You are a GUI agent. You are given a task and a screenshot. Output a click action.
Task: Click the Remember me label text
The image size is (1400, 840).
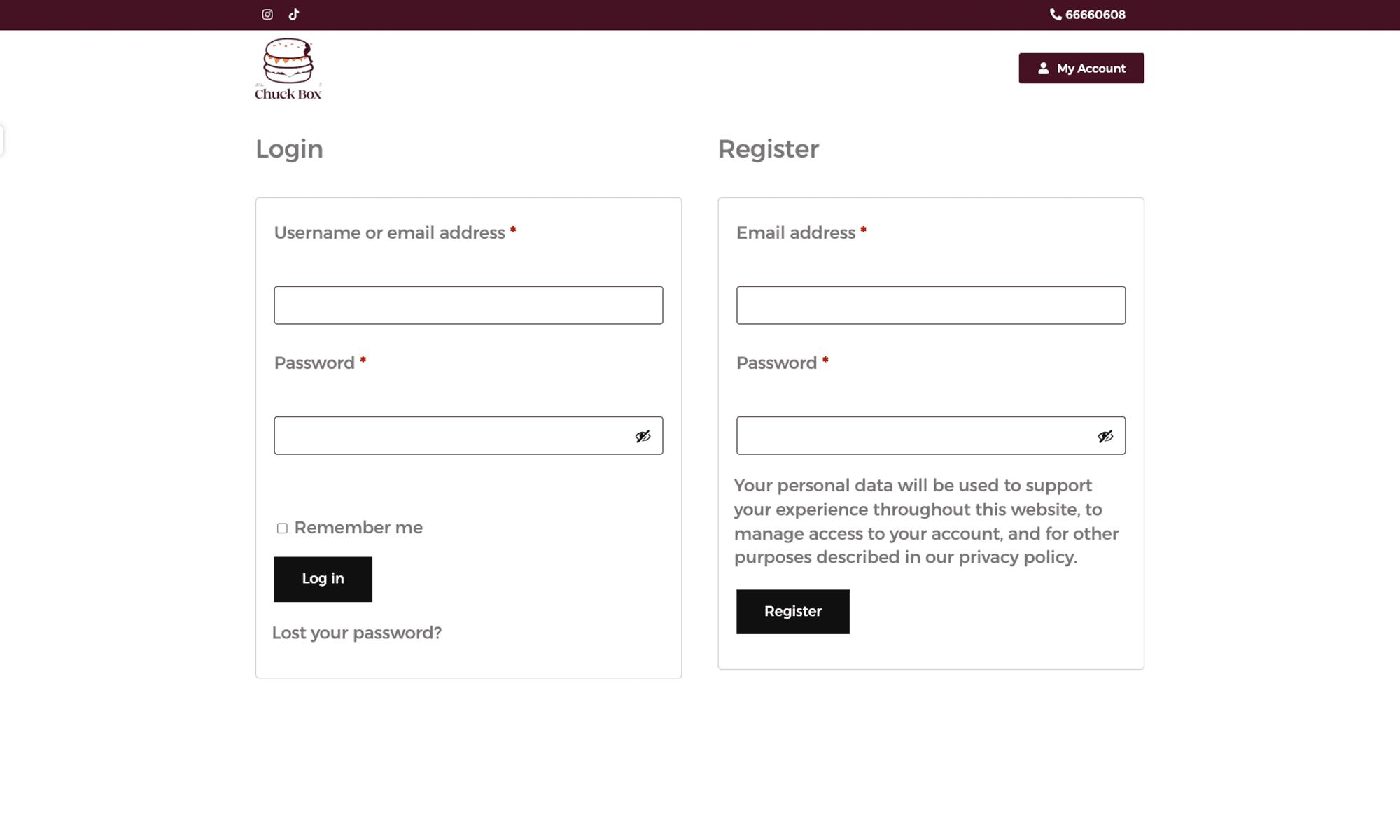(x=358, y=528)
